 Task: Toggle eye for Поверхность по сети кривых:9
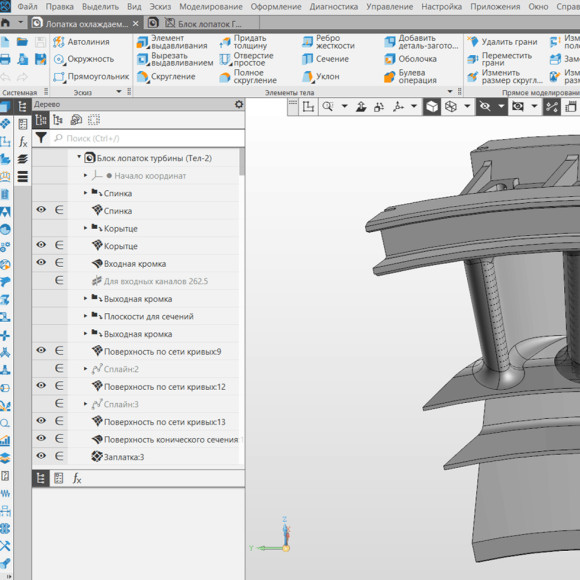click(41, 351)
